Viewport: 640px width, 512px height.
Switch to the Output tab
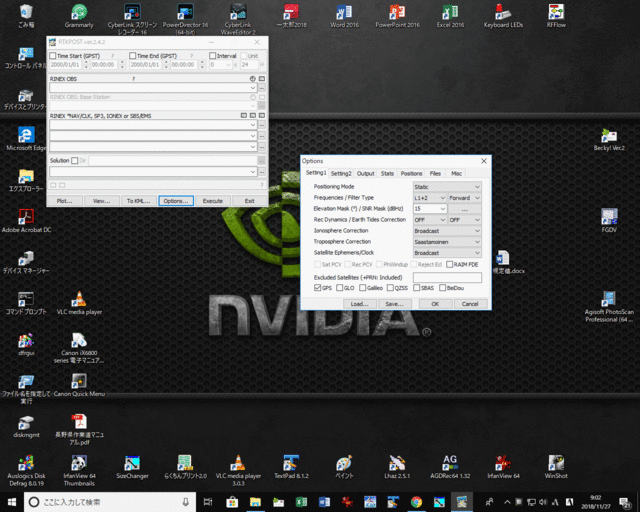[365, 174]
